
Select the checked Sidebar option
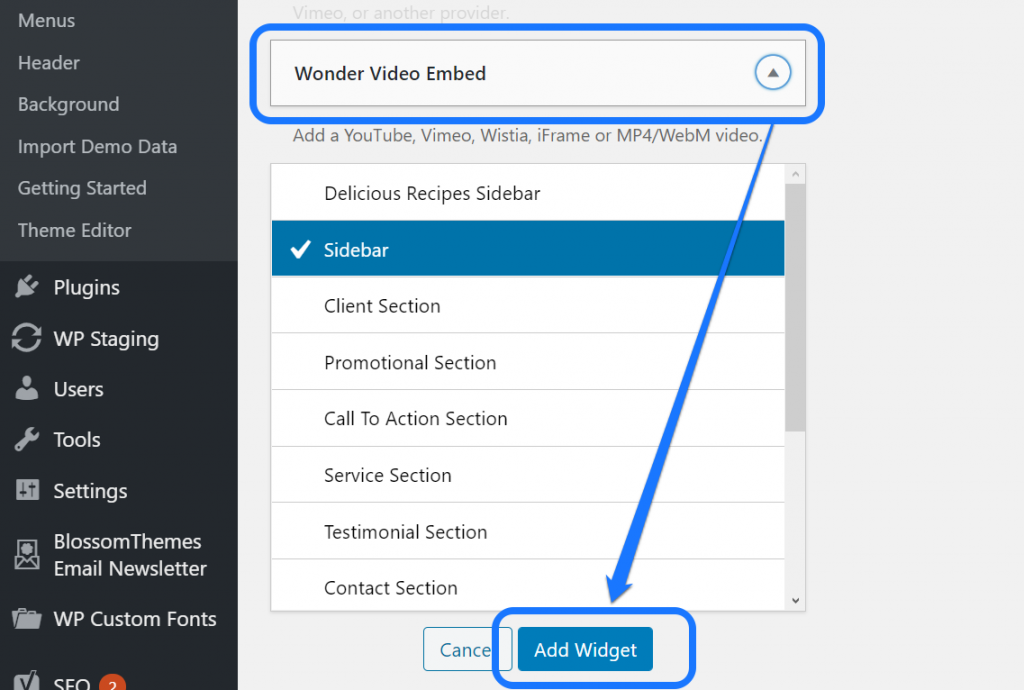pos(528,249)
